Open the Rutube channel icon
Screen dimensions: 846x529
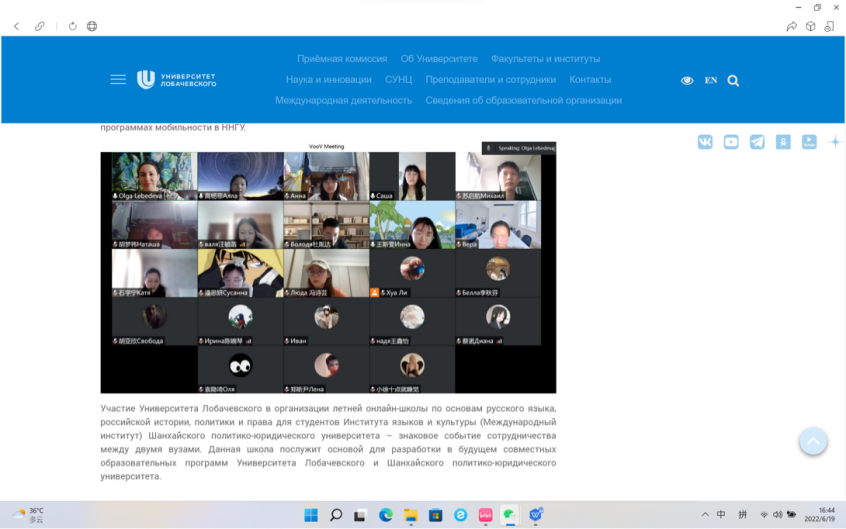pos(809,142)
